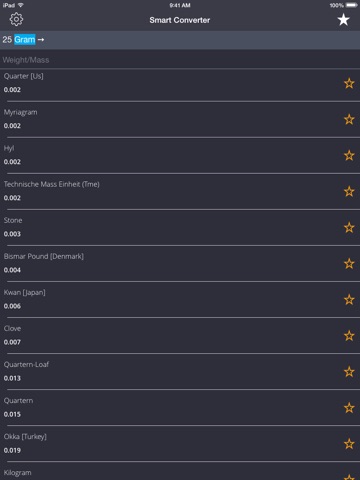Viewport: 360px width, 480px height.
Task: Open favorites with the white star
Action: (x=343, y=20)
